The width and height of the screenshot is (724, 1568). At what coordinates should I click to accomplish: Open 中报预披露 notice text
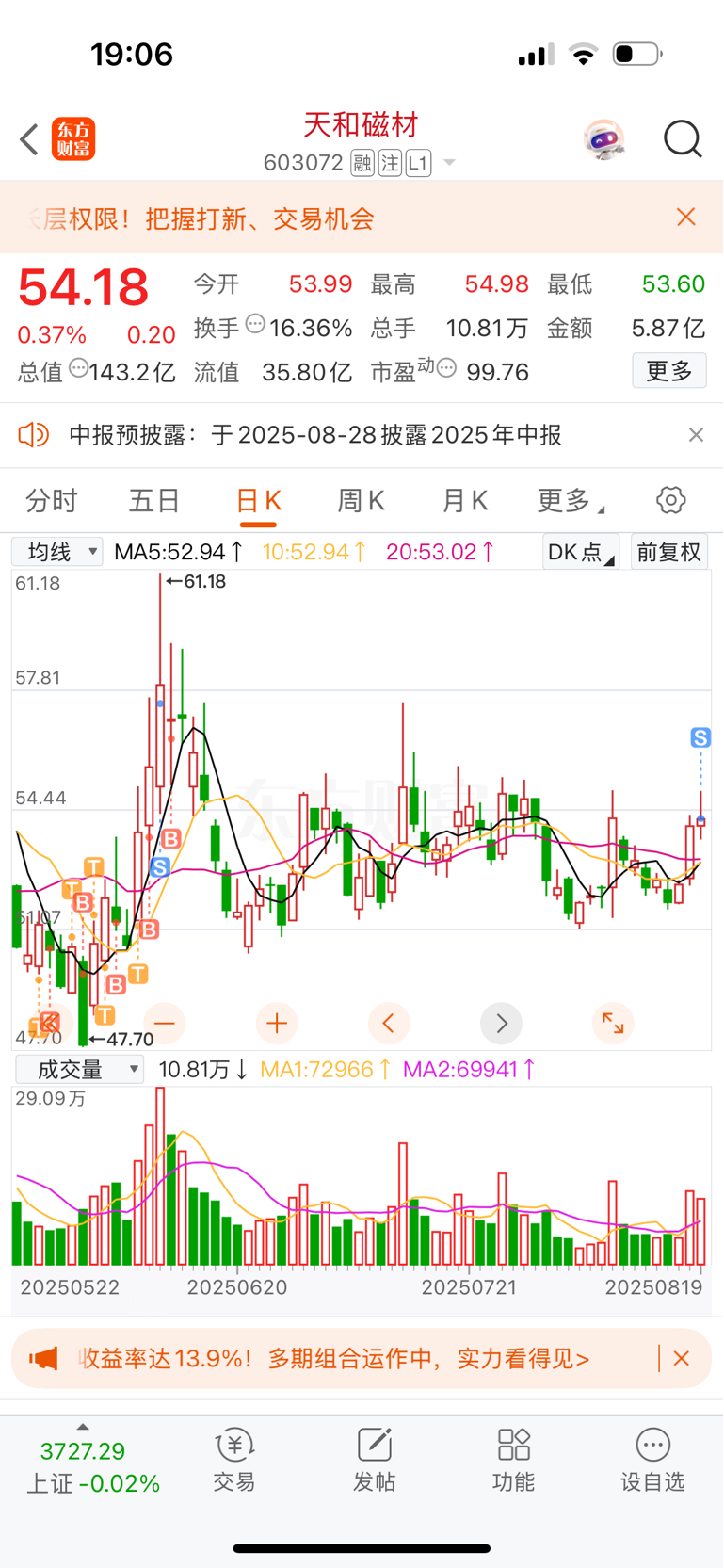click(315, 434)
